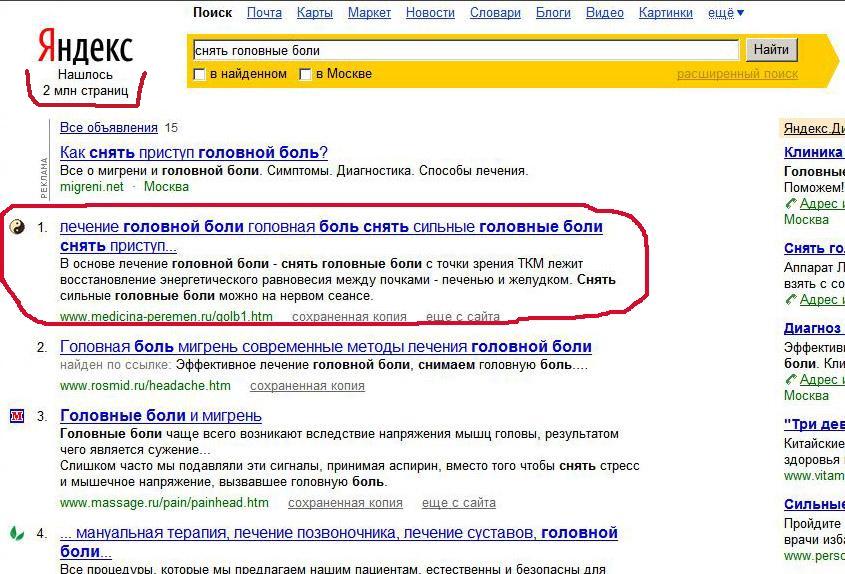This screenshot has height=574, width=845.
Task: Open sidebar ad 'Сильные'
Action: point(814,504)
